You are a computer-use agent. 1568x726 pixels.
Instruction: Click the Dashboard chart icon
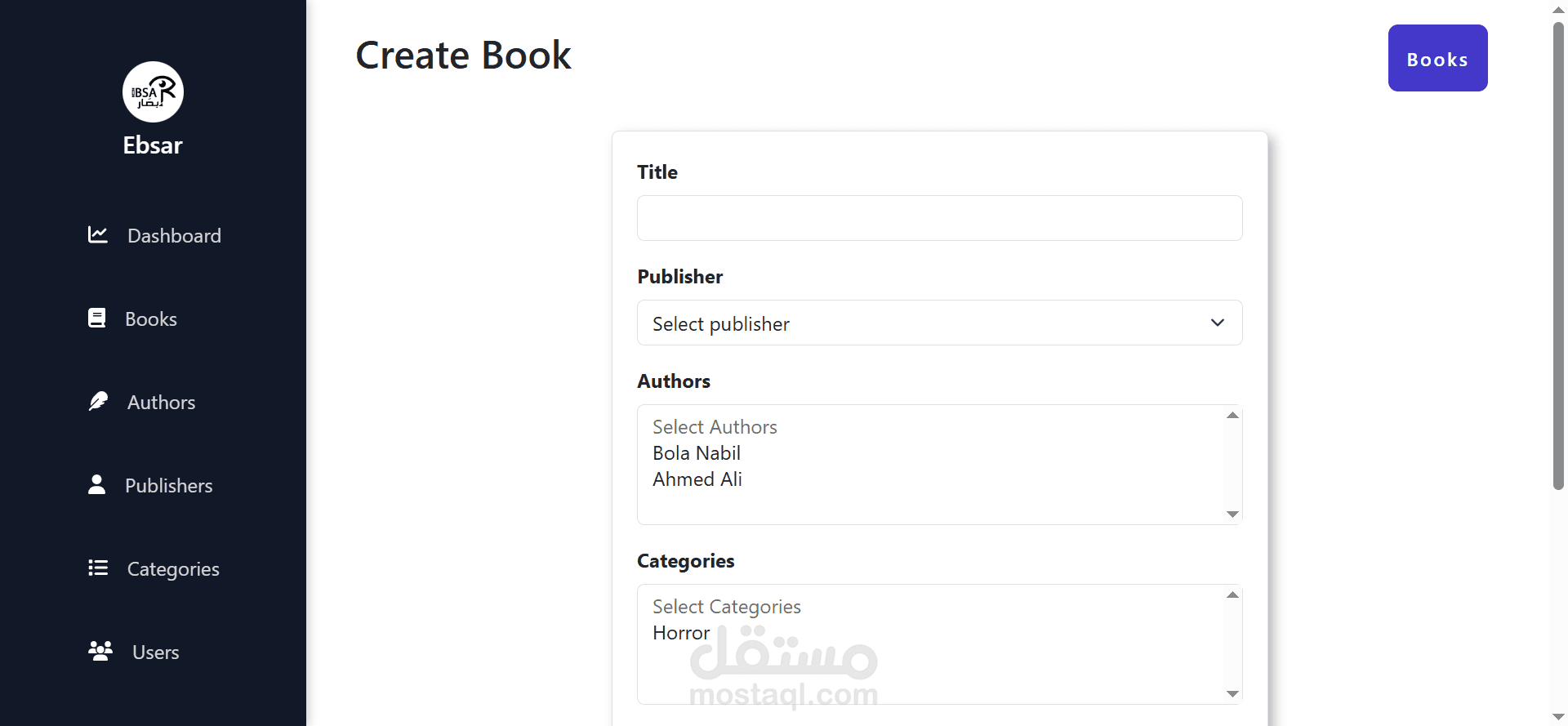tap(98, 235)
